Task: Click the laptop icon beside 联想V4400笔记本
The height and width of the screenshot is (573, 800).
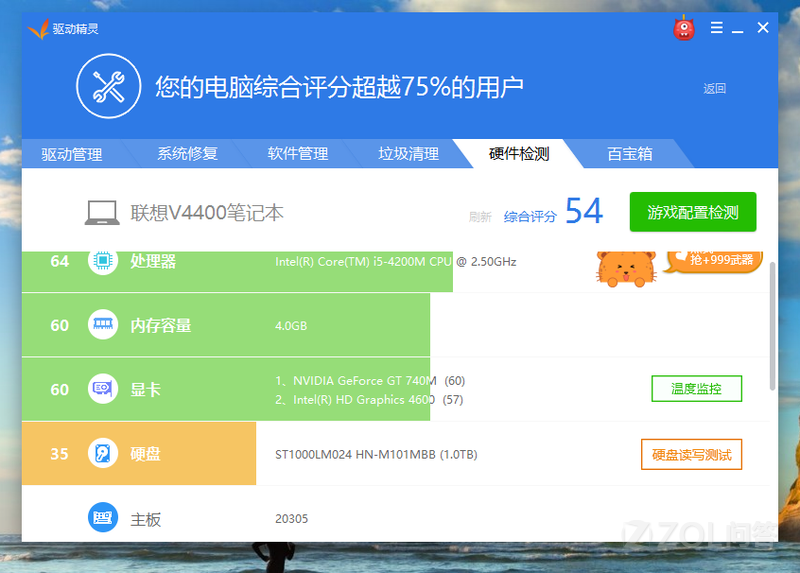Action: (x=102, y=213)
